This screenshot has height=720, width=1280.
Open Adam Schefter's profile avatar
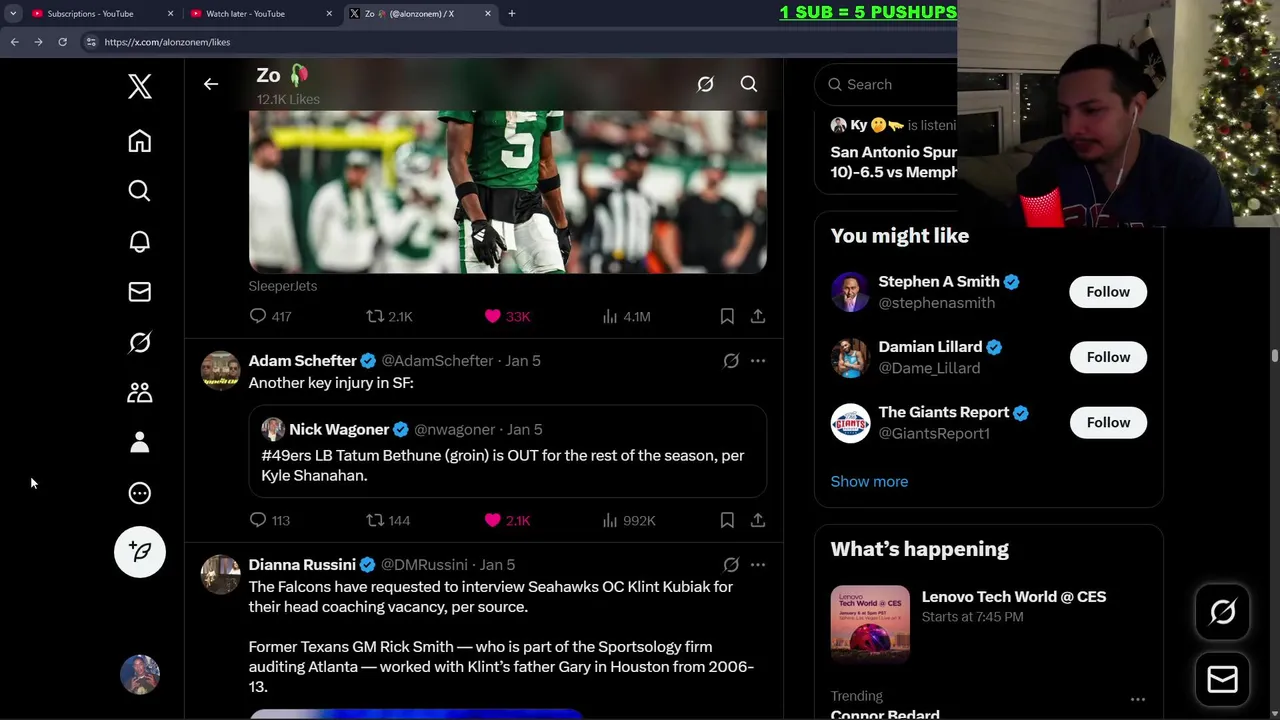pyautogui.click(x=220, y=370)
